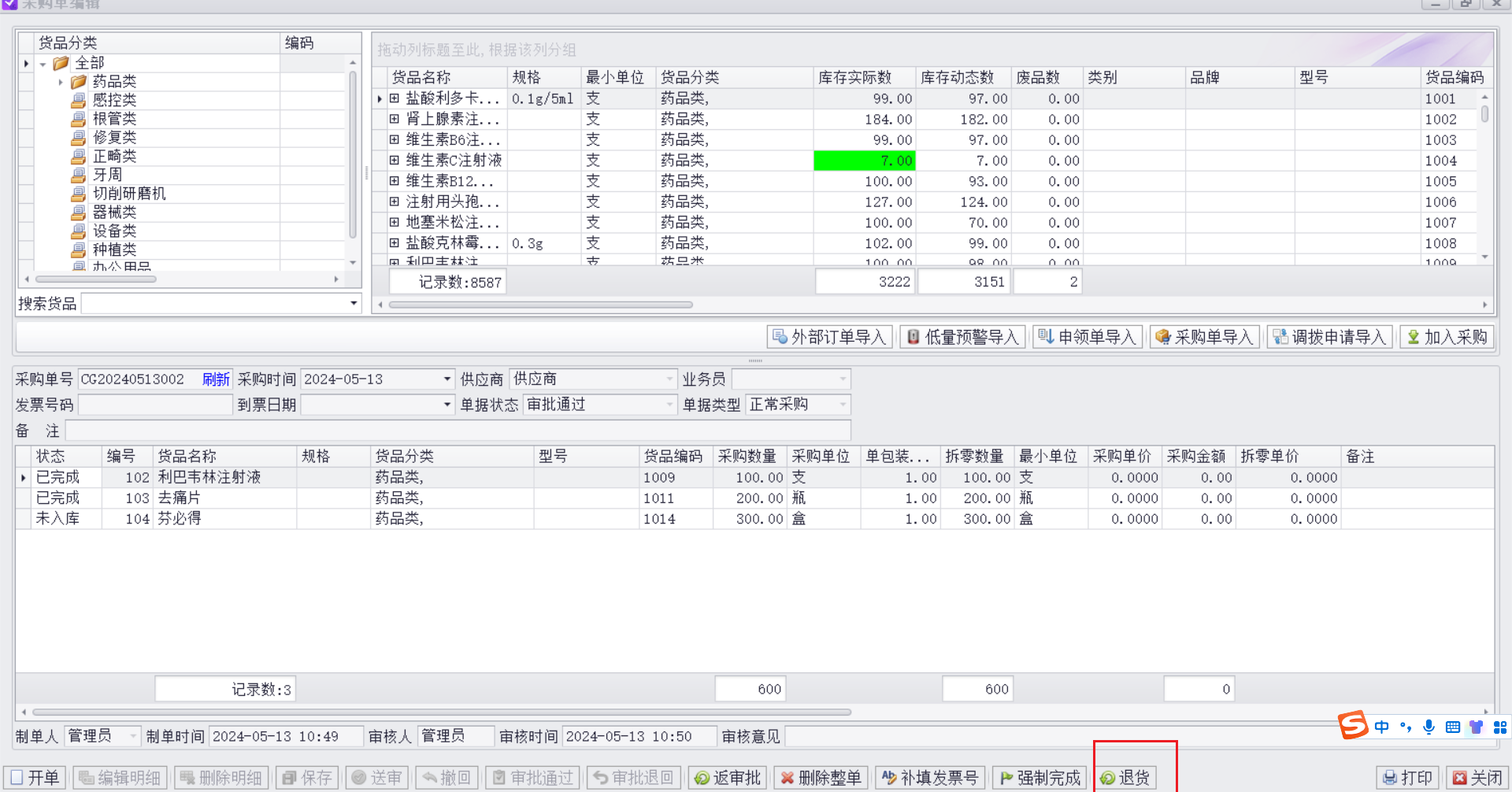Click the 关闭 close button
This screenshot has height=792, width=1512.
click(1477, 778)
